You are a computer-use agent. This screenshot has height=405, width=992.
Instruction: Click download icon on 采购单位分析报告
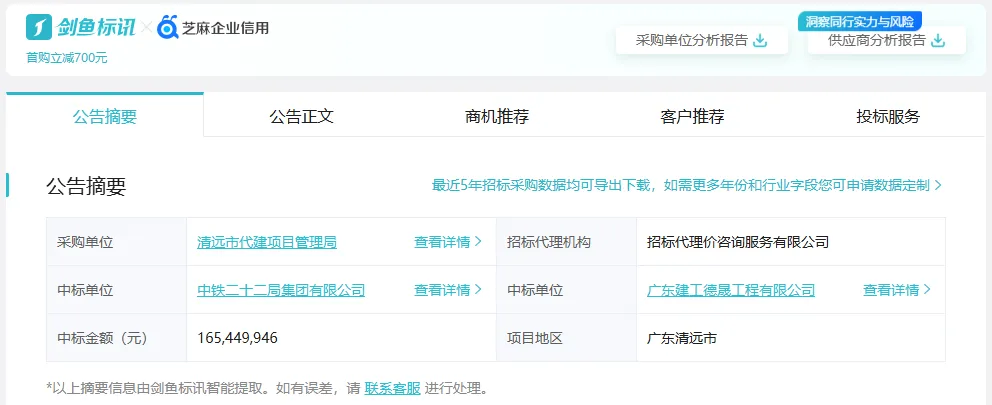click(760, 41)
